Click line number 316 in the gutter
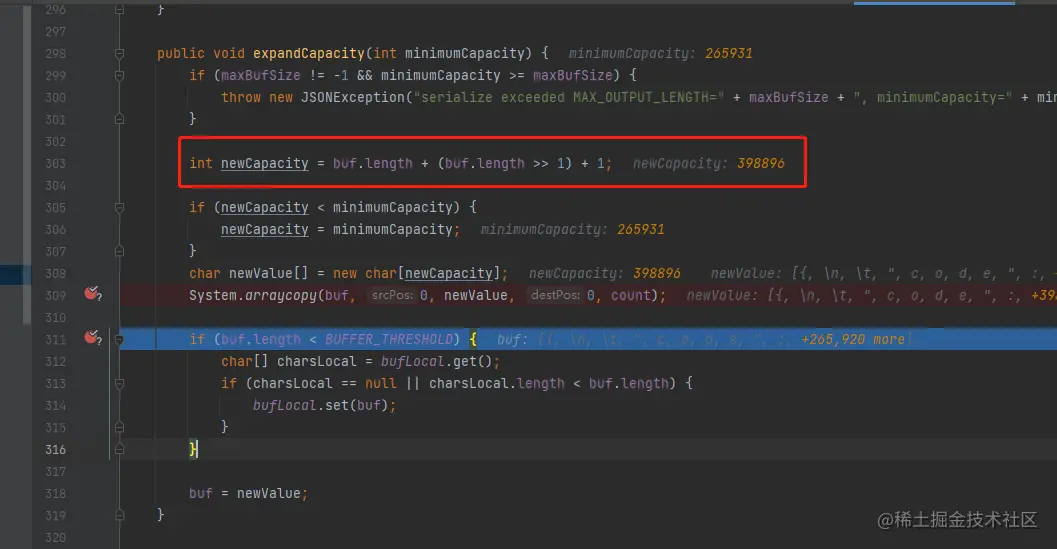The image size is (1057, 549). [x=55, y=449]
